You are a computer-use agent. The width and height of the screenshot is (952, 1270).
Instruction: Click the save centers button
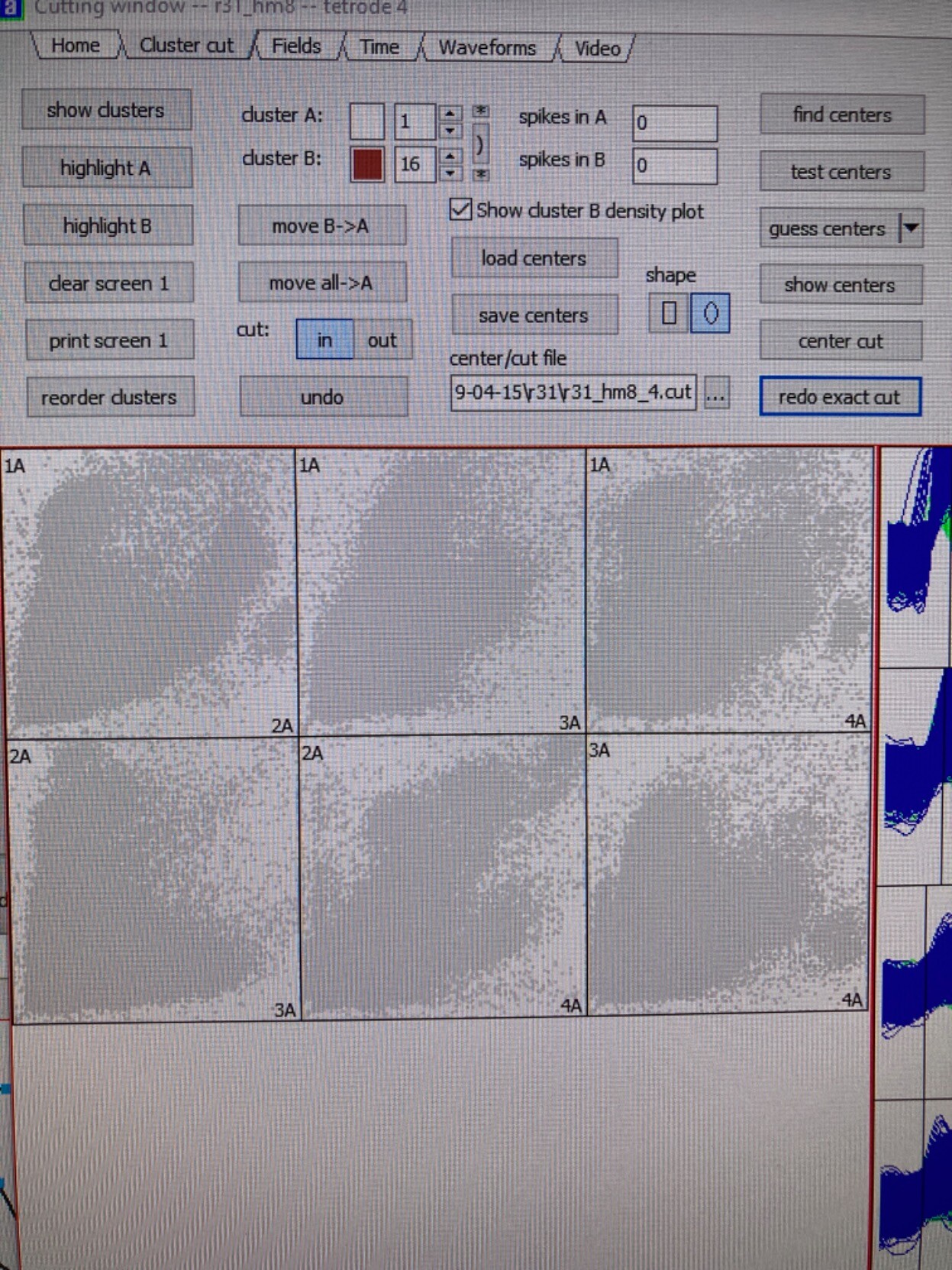[534, 315]
